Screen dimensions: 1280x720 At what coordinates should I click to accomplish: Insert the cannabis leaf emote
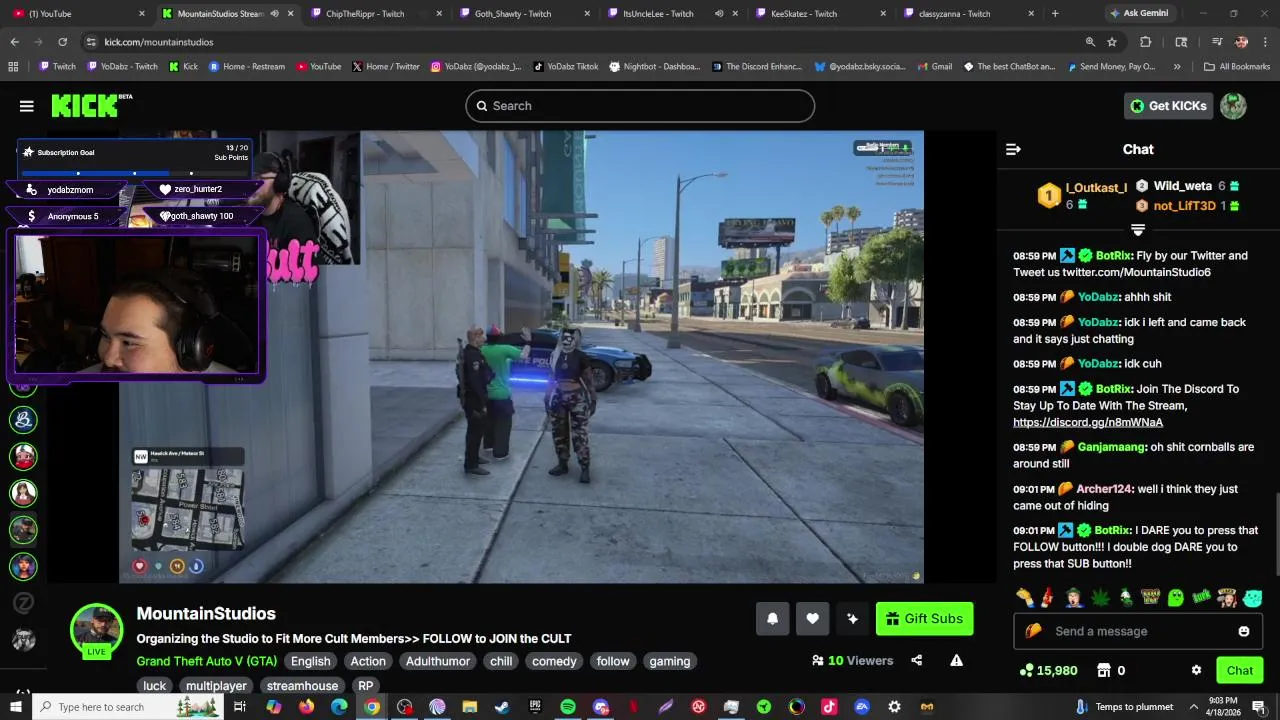point(1100,598)
